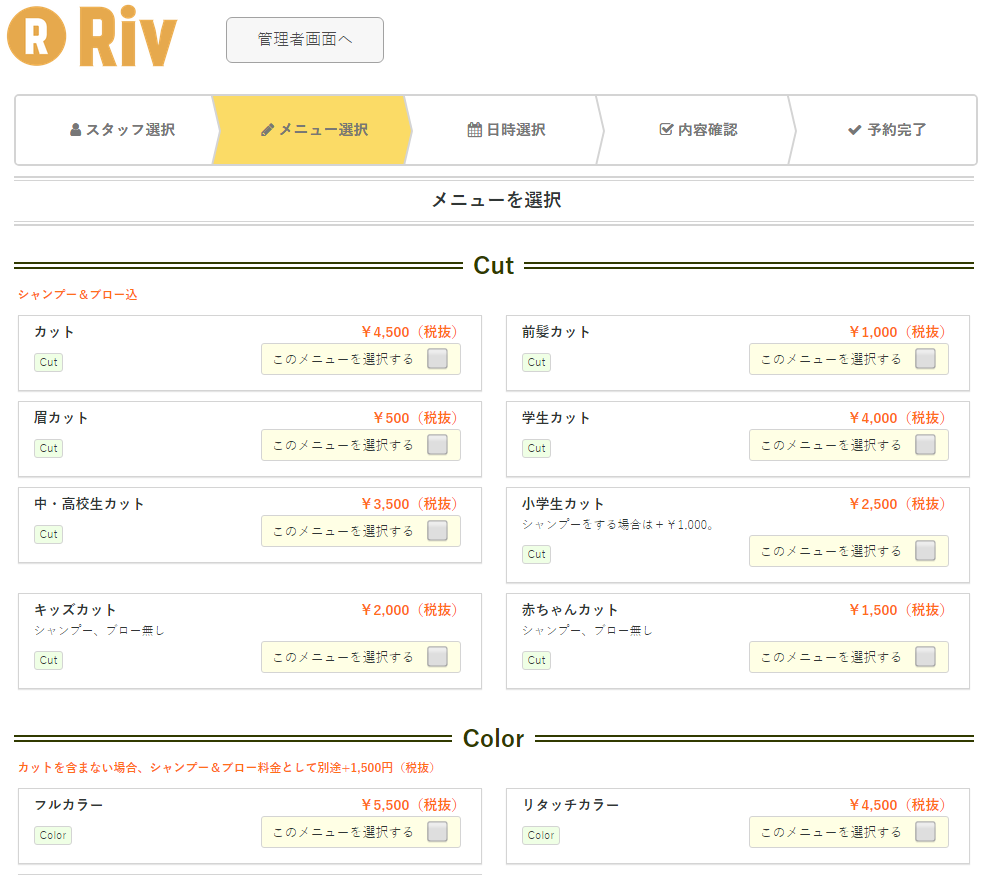Click the カットを含まない場合 notice under Color
This screenshot has height=875, width=985.
point(226,768)
